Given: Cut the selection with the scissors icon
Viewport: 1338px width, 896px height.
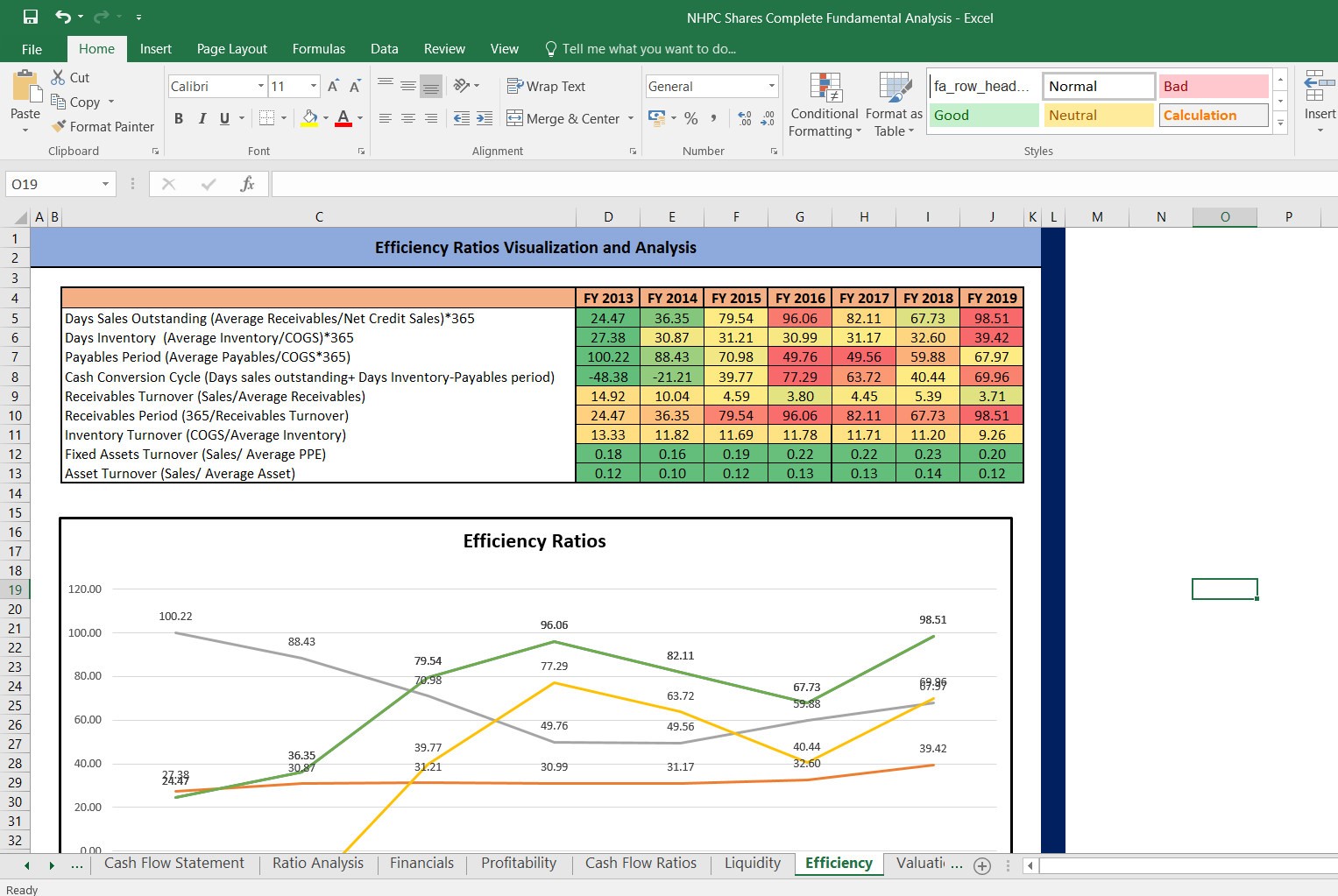Looking at the screenshot, I should 59,77.
